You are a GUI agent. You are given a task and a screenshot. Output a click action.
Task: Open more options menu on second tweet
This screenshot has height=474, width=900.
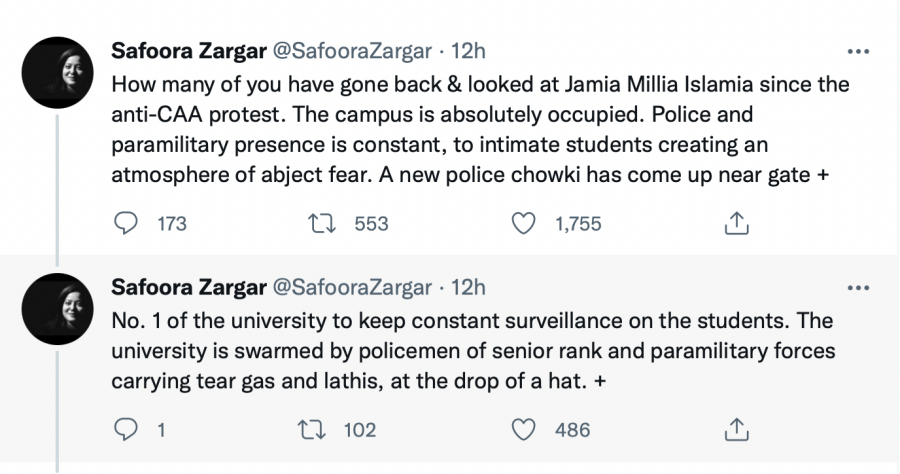(x=858, y=288)
